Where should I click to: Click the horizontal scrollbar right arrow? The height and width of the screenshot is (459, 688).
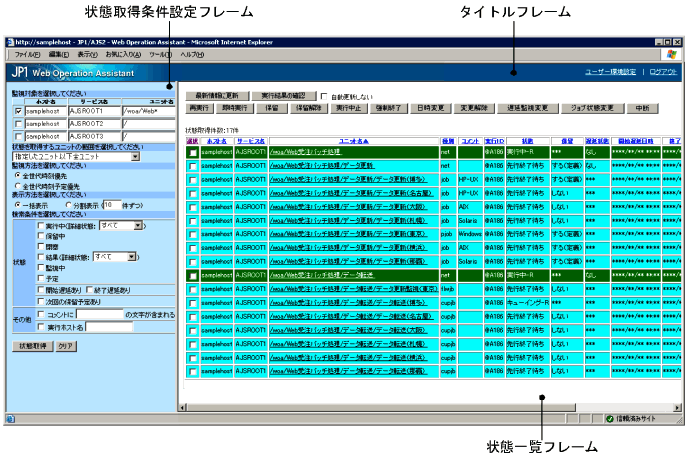pos(677,408)
